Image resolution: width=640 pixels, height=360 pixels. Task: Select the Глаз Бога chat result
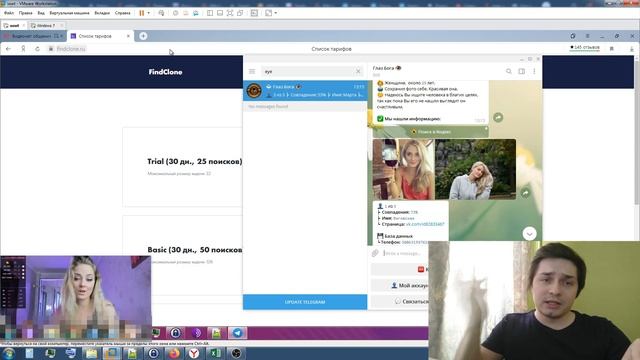[305, 90]
